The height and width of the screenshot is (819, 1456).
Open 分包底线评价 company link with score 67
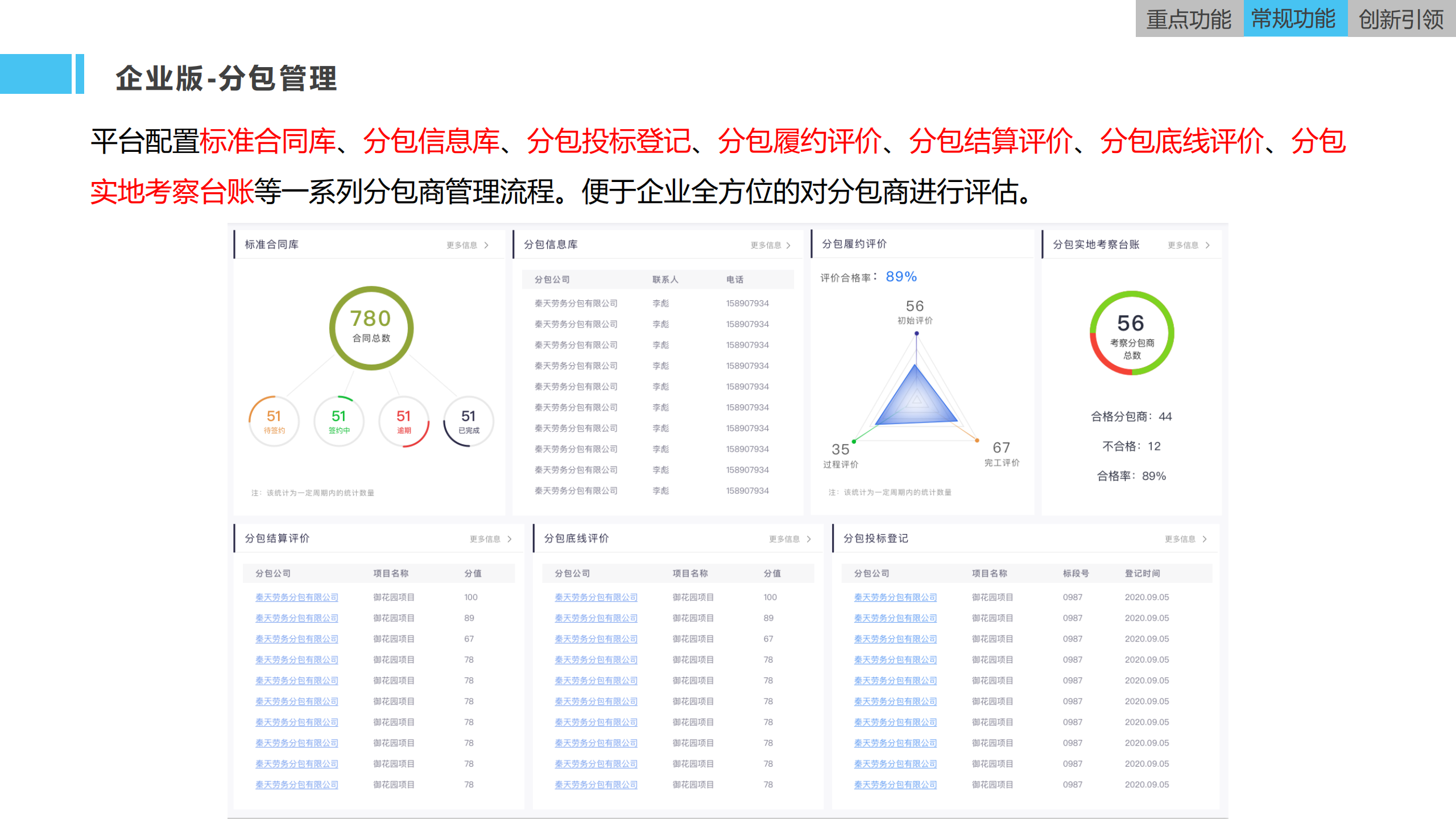pyautogui.click(x=596, y=639)
